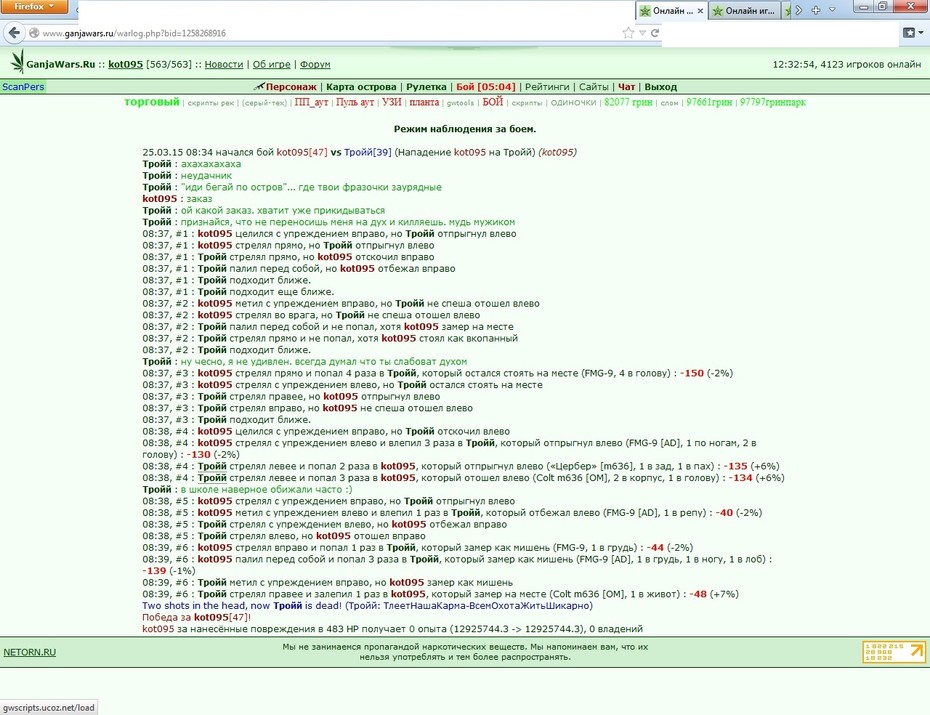Click the GanjaWars leaf logo
Viewport: 930px width, 715px height.
pos(18,62)
